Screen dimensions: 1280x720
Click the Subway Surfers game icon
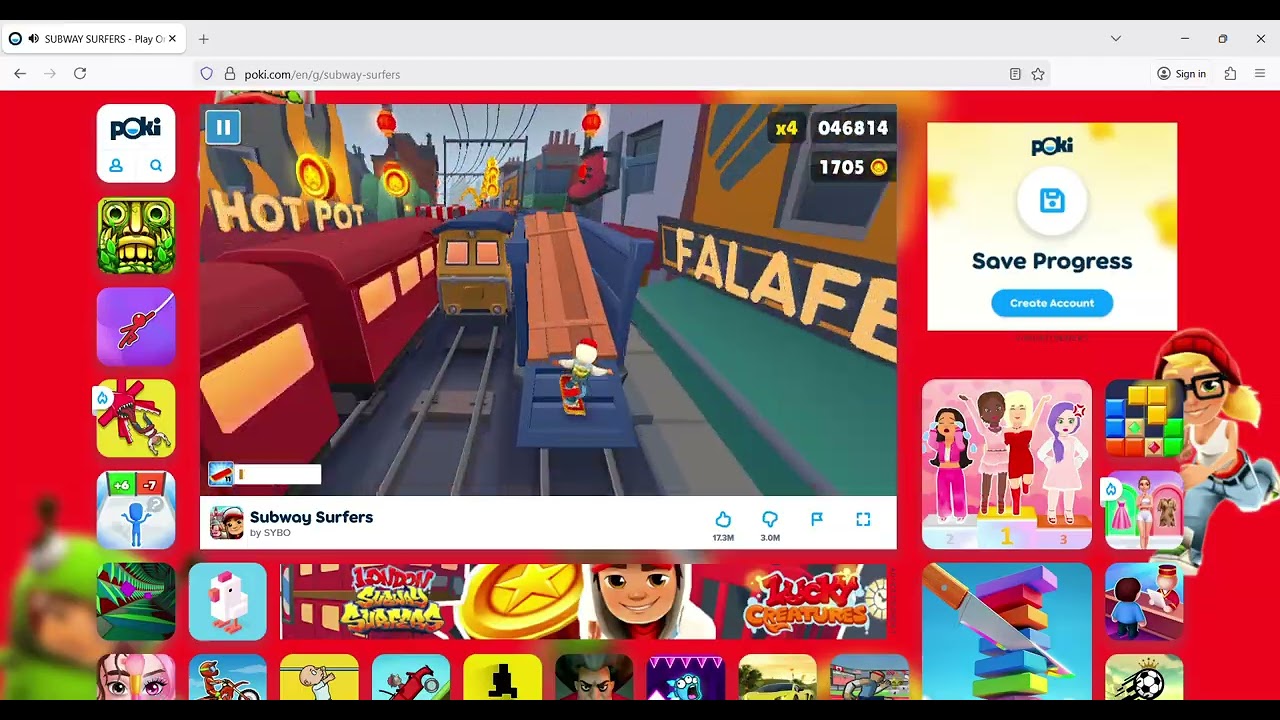(x=227, y=523)
